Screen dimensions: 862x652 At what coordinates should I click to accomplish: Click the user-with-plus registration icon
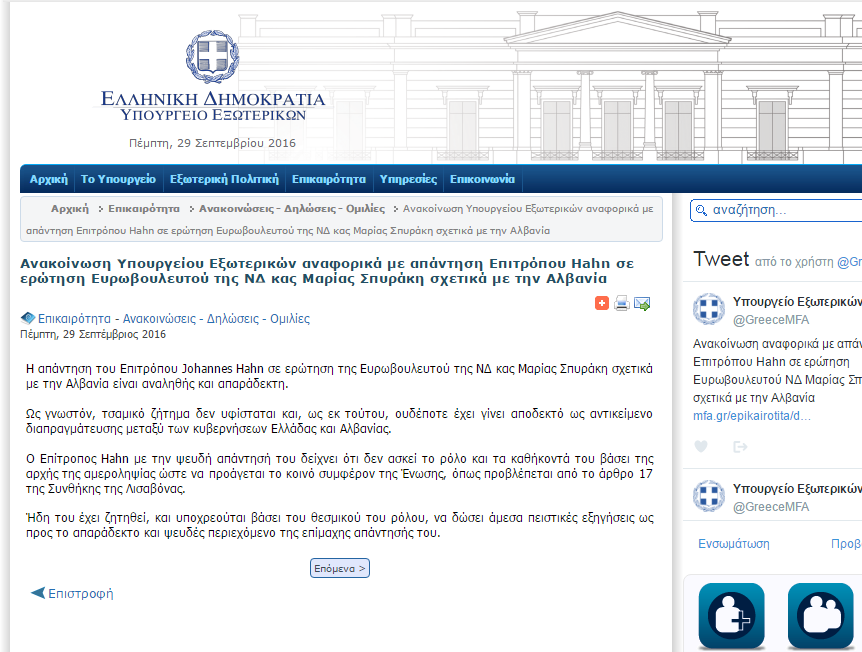coord(731,615)
